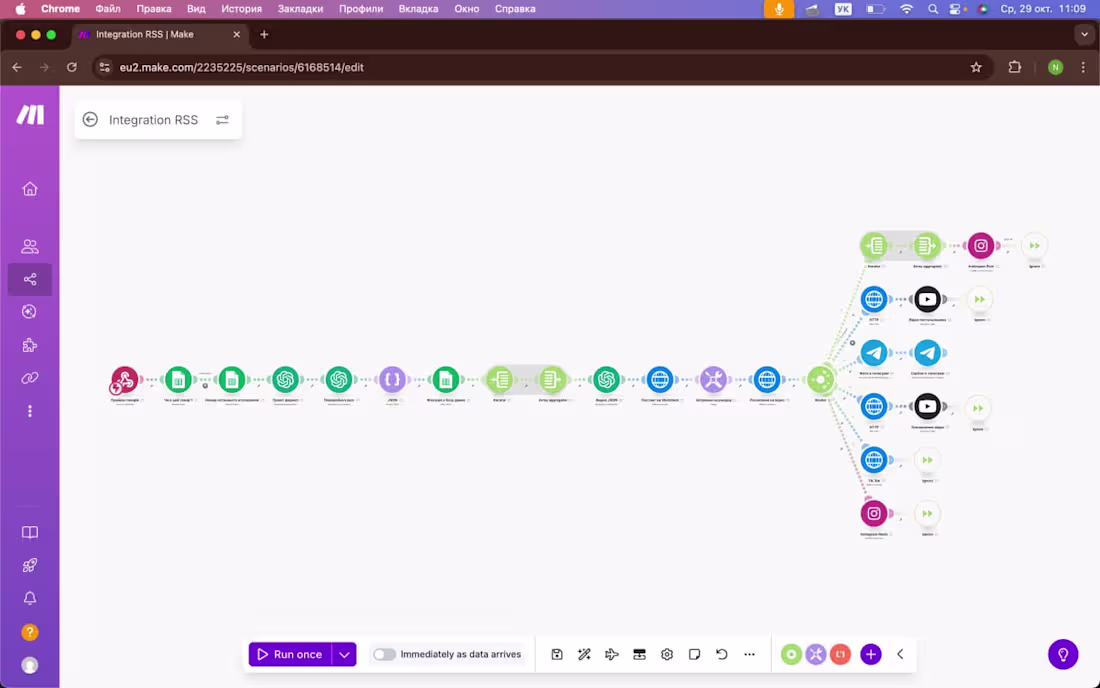This screenshot has height=688, width=1100.
Task: Open Team in the Make sidebar
Action: pyautogui.click(x=29, y=246)
